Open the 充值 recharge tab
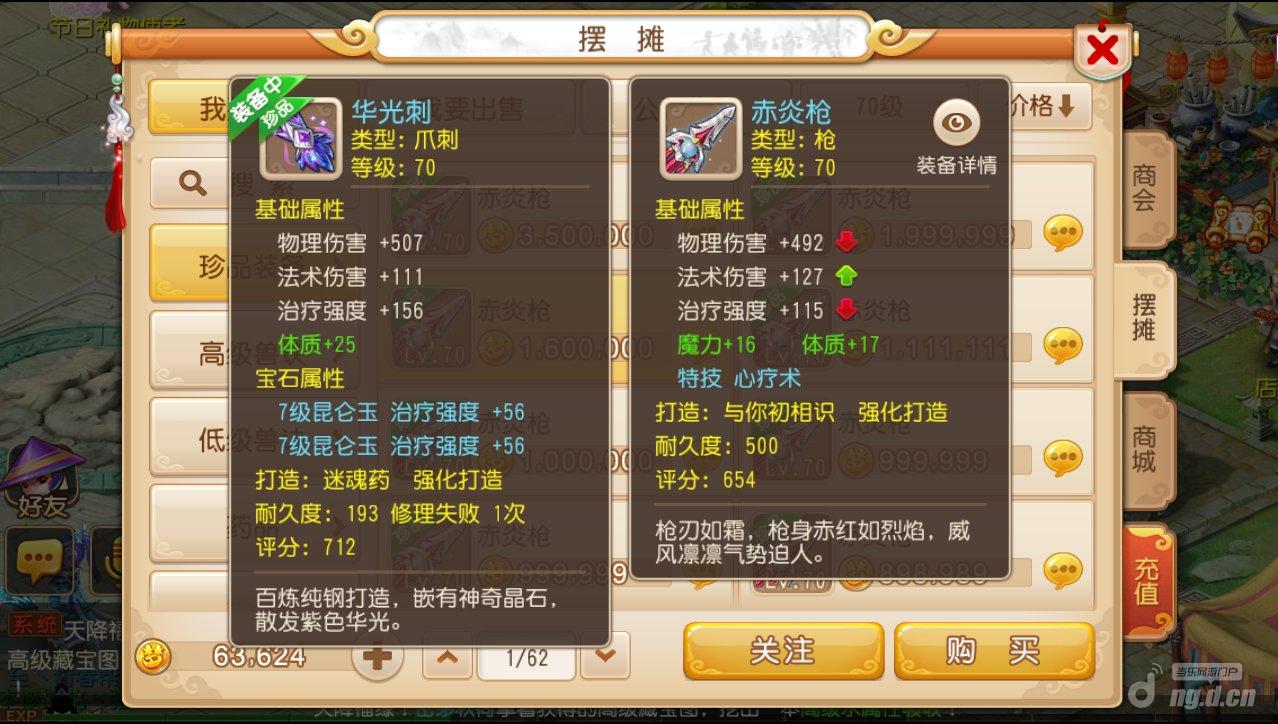Image resolution: width=1278 pixels, height=724 pixels. [x=1147, y=581]
